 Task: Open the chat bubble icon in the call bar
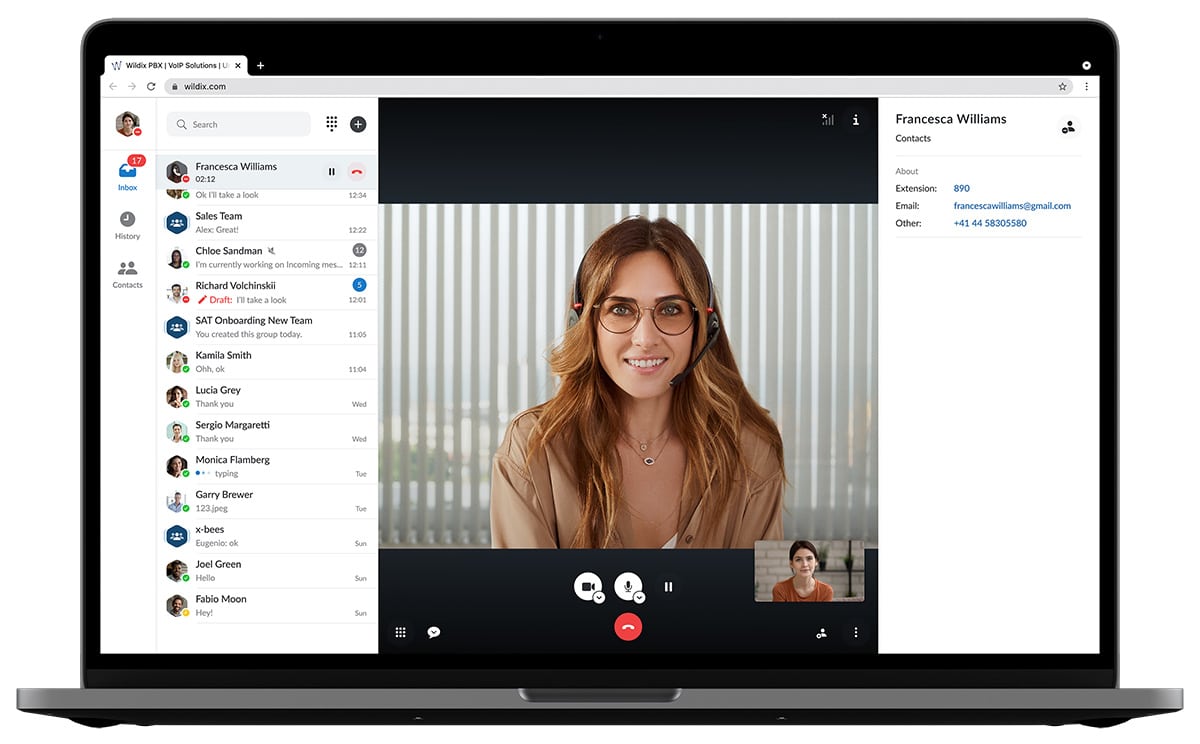tap(434, 632)
